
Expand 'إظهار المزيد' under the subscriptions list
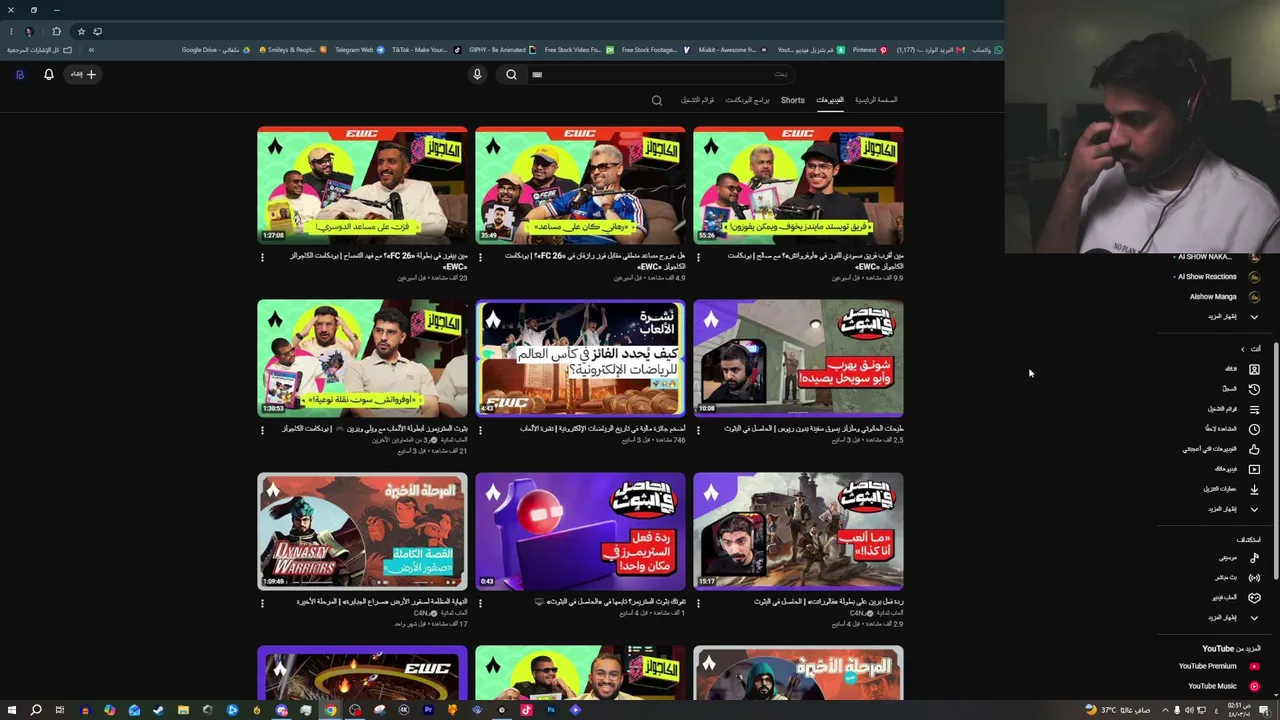coord(1232,317)
